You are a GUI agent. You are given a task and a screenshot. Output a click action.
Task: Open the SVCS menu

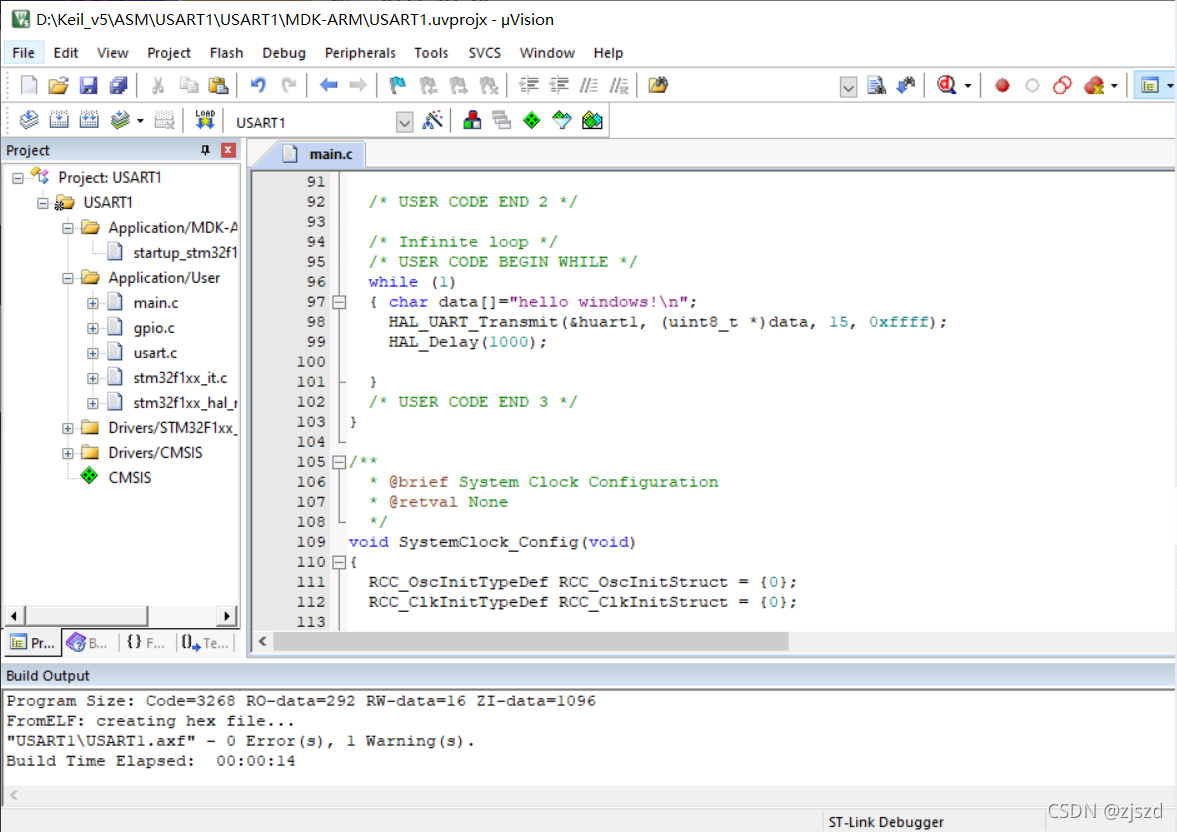click(x=484, y=53)
